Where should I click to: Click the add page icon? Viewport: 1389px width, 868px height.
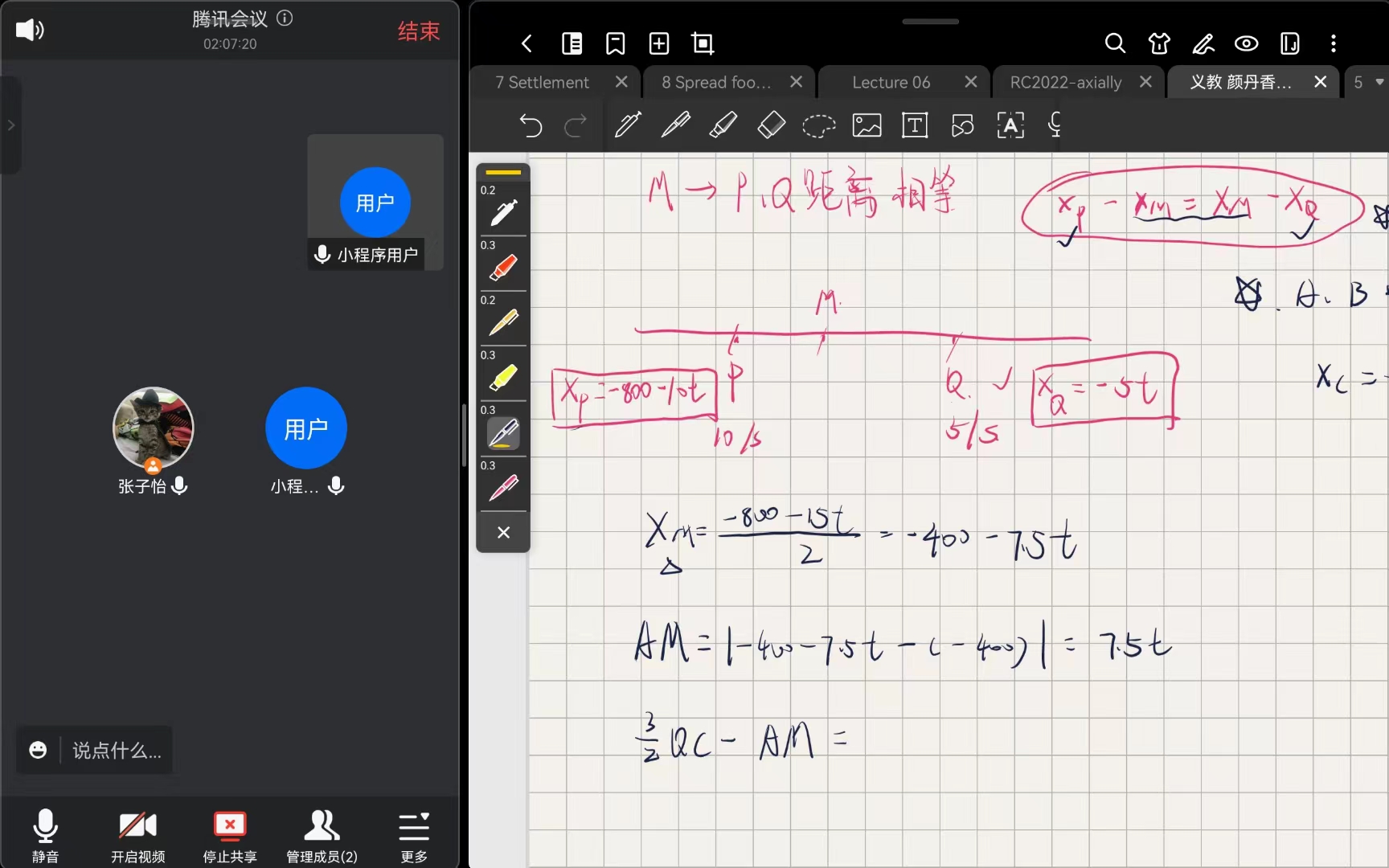[x=659, y=43]
